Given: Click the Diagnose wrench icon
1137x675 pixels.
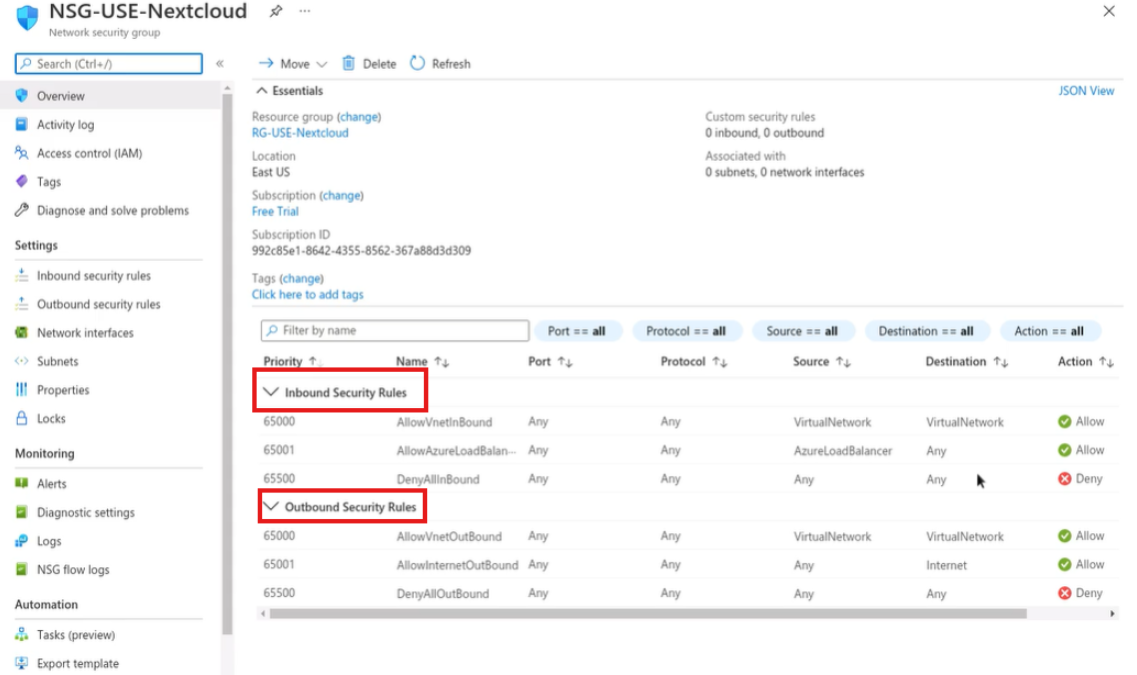Looking at the screenshot, I should (22, 210).
